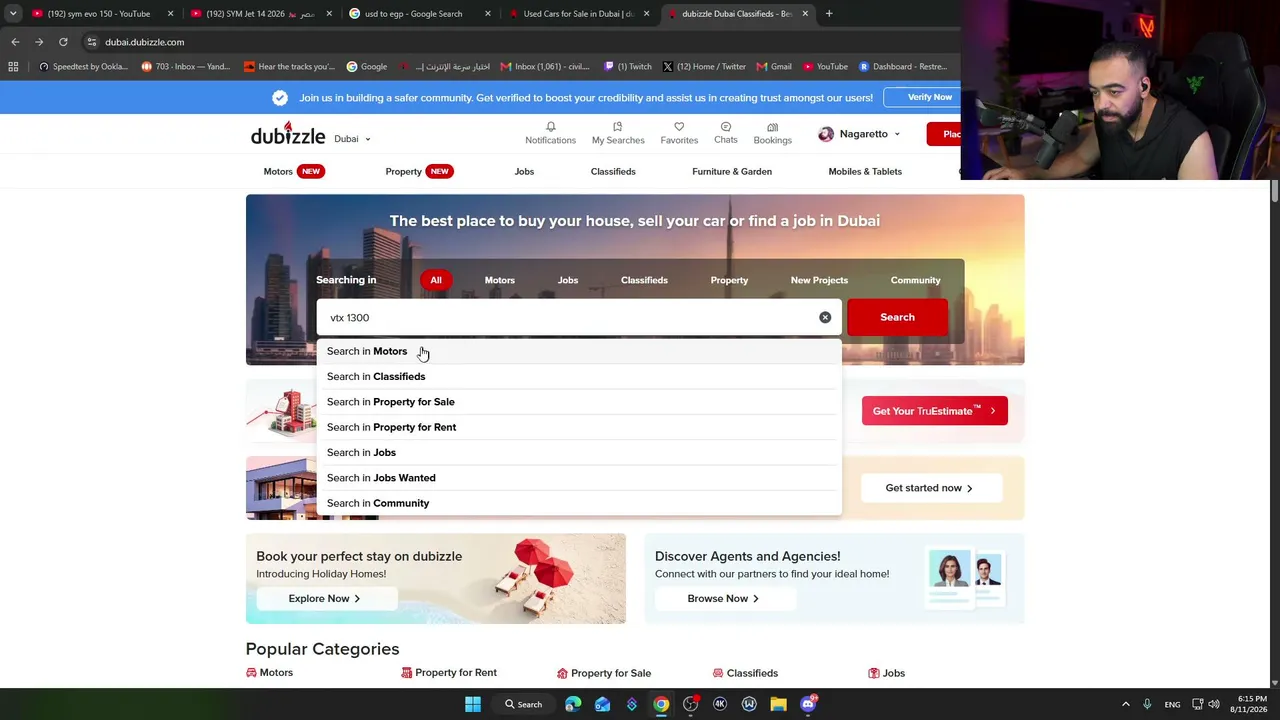The image size is (1280, 720).
Task: Click Browse Now for Agents and Agencies
Action: 723,598
